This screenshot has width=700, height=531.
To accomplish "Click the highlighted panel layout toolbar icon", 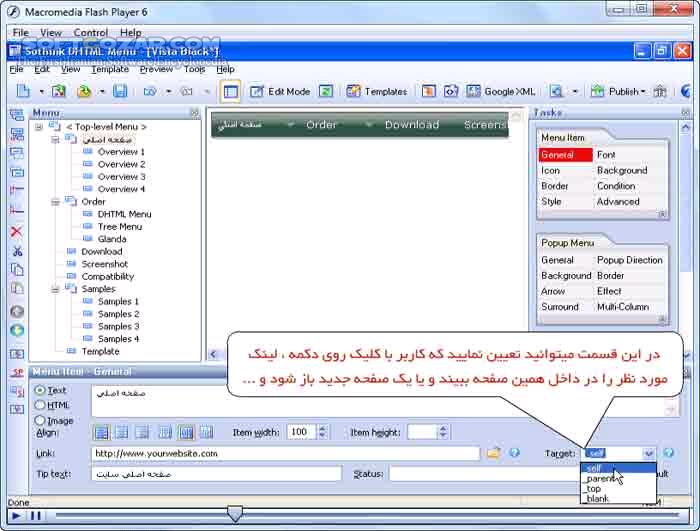I will (230, 92).
